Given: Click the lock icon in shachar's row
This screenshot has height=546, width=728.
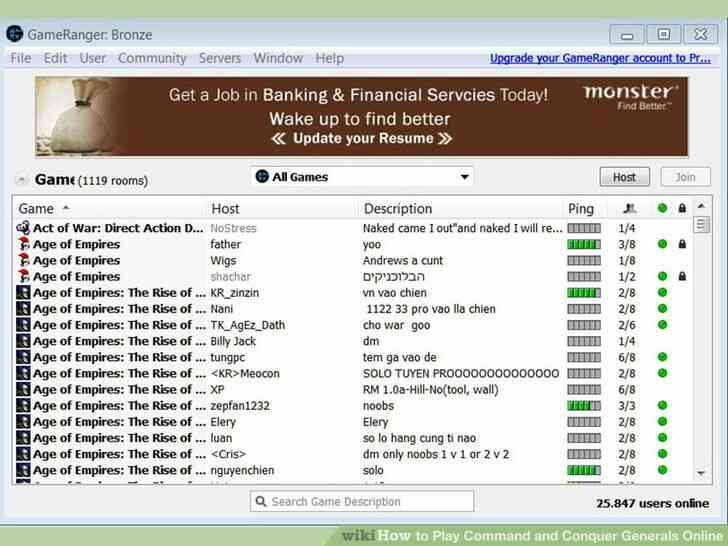Looking at the screenshot, I should 682,277.
